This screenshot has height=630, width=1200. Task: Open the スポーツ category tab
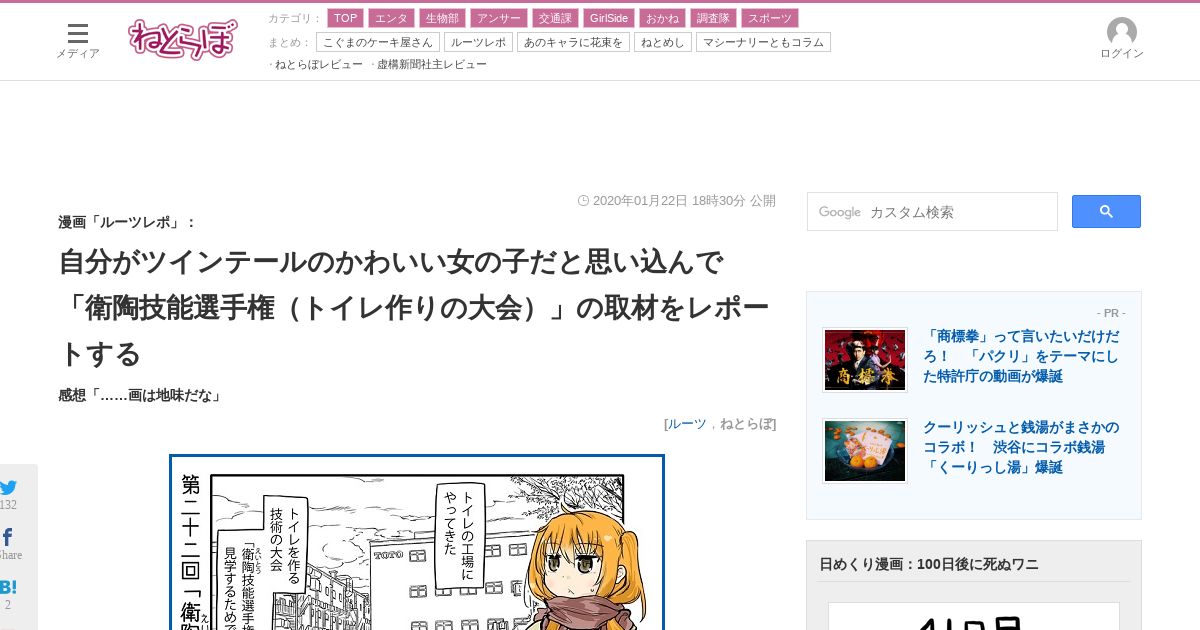(770, 18)
